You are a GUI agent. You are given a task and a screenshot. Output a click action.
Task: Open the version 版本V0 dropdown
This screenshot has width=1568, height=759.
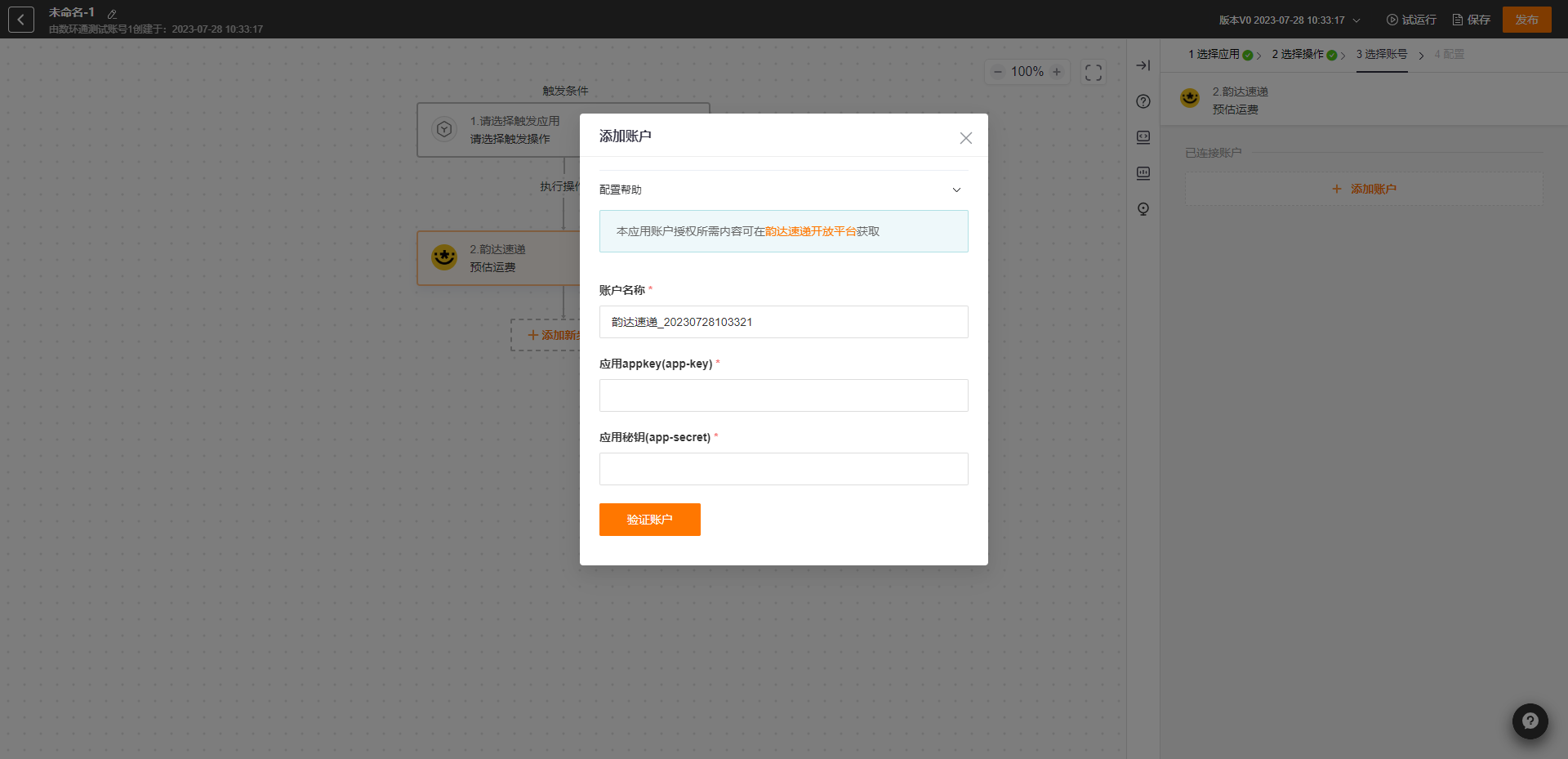[x=1290, y=20]
